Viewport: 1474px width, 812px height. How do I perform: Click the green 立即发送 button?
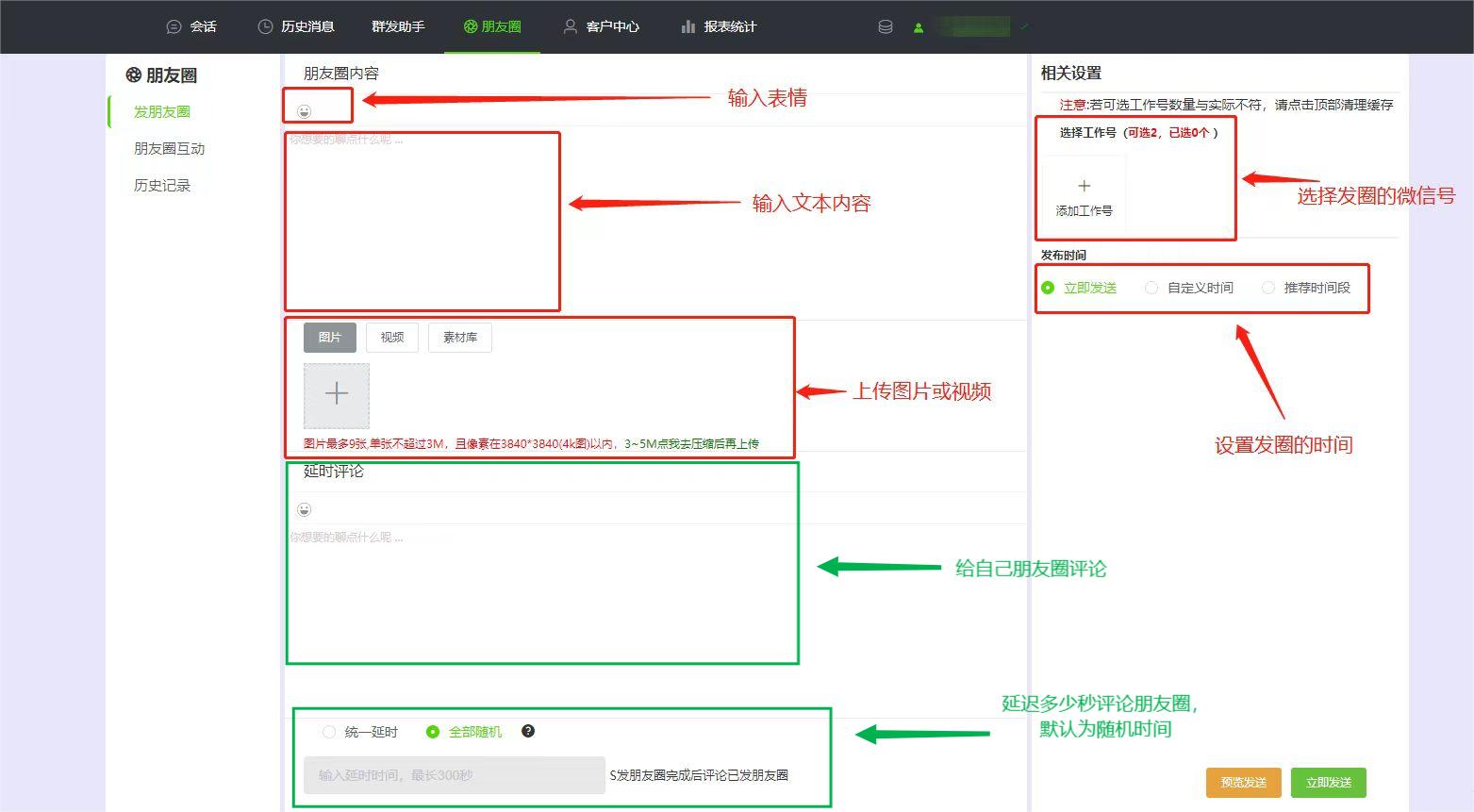pos(1329,782)
